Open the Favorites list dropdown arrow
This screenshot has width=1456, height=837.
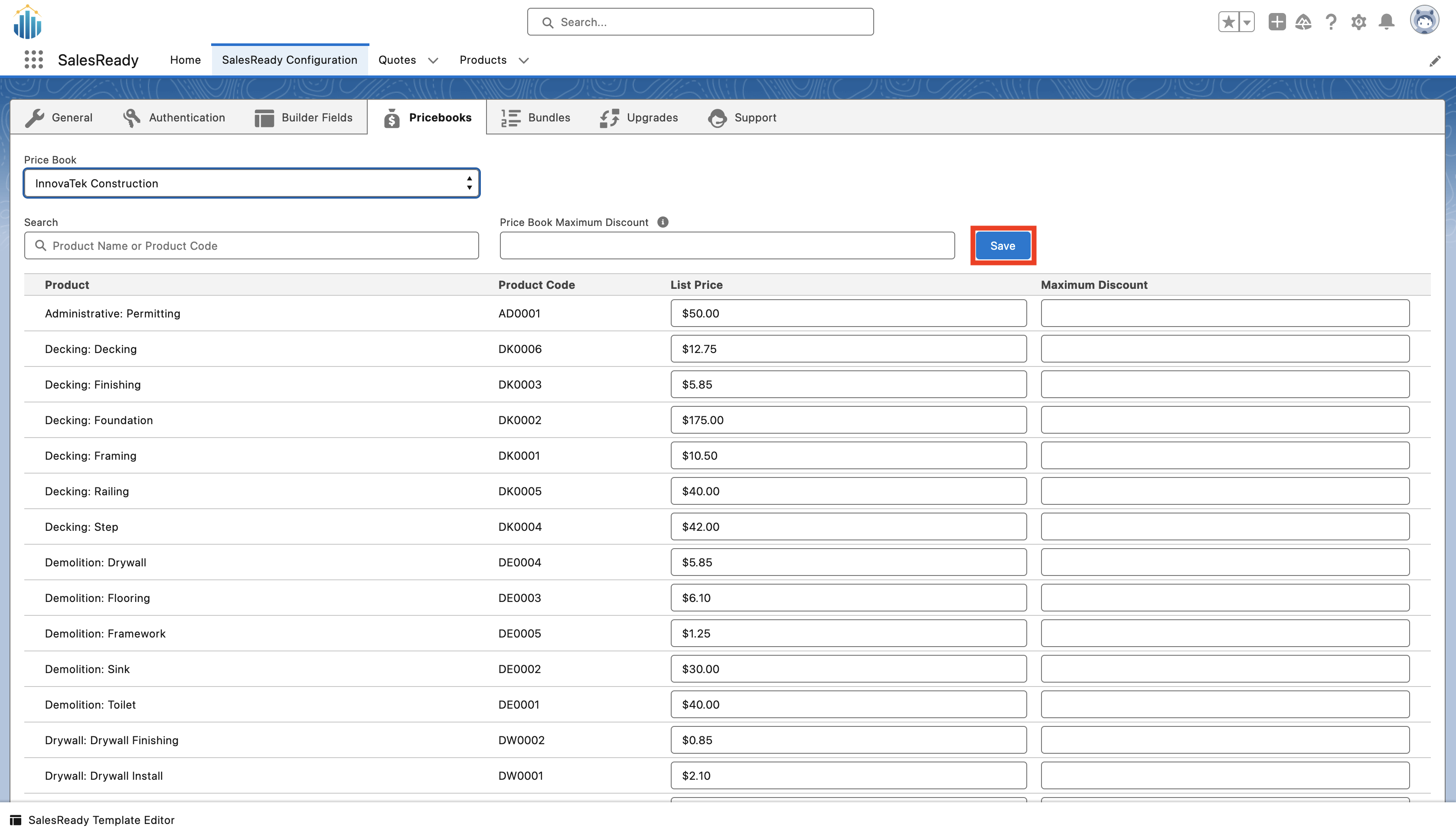[1246, 22]
